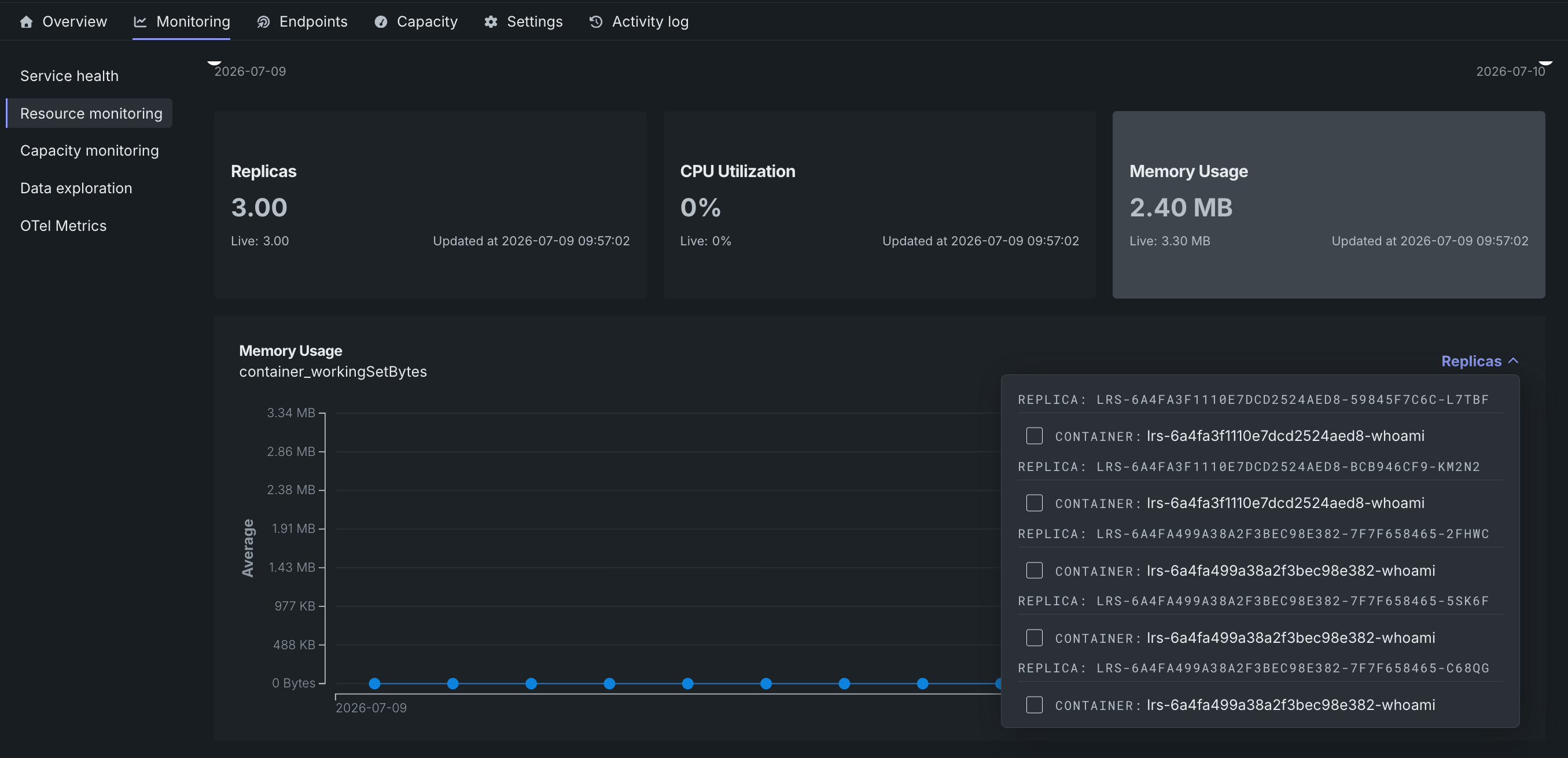Open OTel Metrics in the sidebar
1568x758 pixels.
[x=63, y=226]
